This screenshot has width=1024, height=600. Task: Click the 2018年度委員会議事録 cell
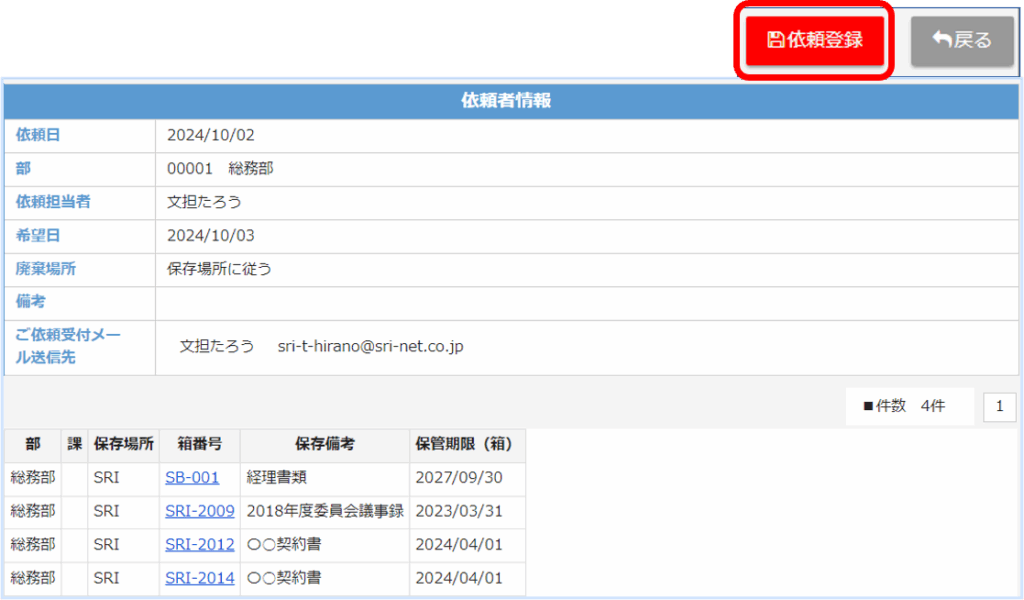point(325,511)
